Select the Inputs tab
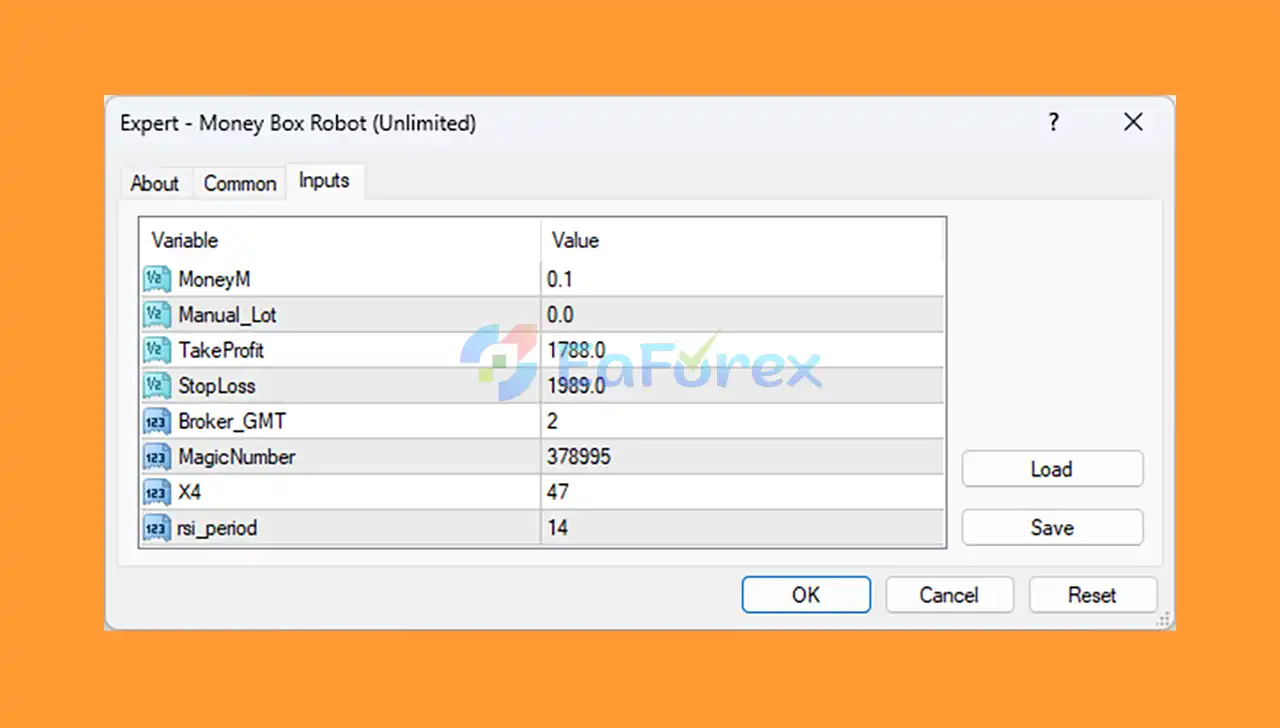Image resolution: width=1280 pixels, height=728 pixels. click(324, 181)
